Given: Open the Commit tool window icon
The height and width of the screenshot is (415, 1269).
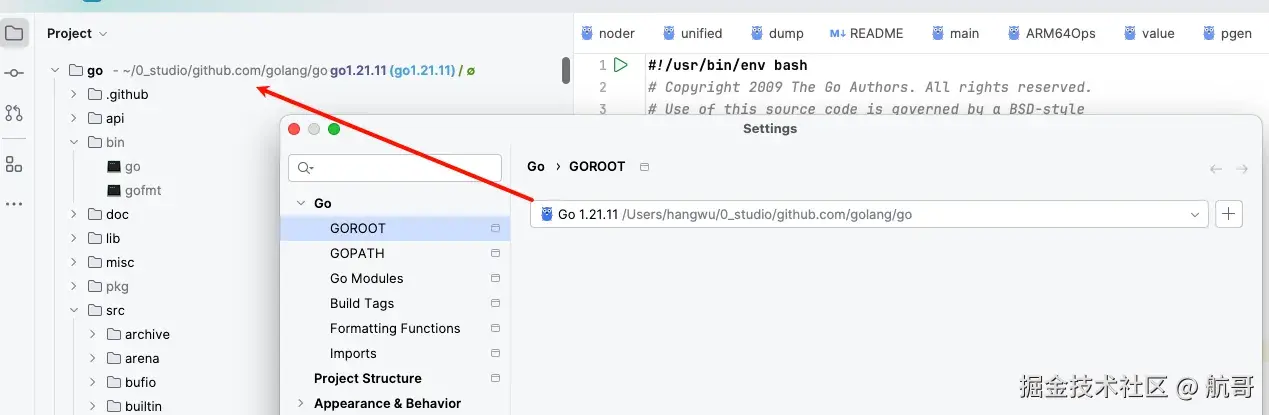Looking at the screenshot, I should [14, 73].
